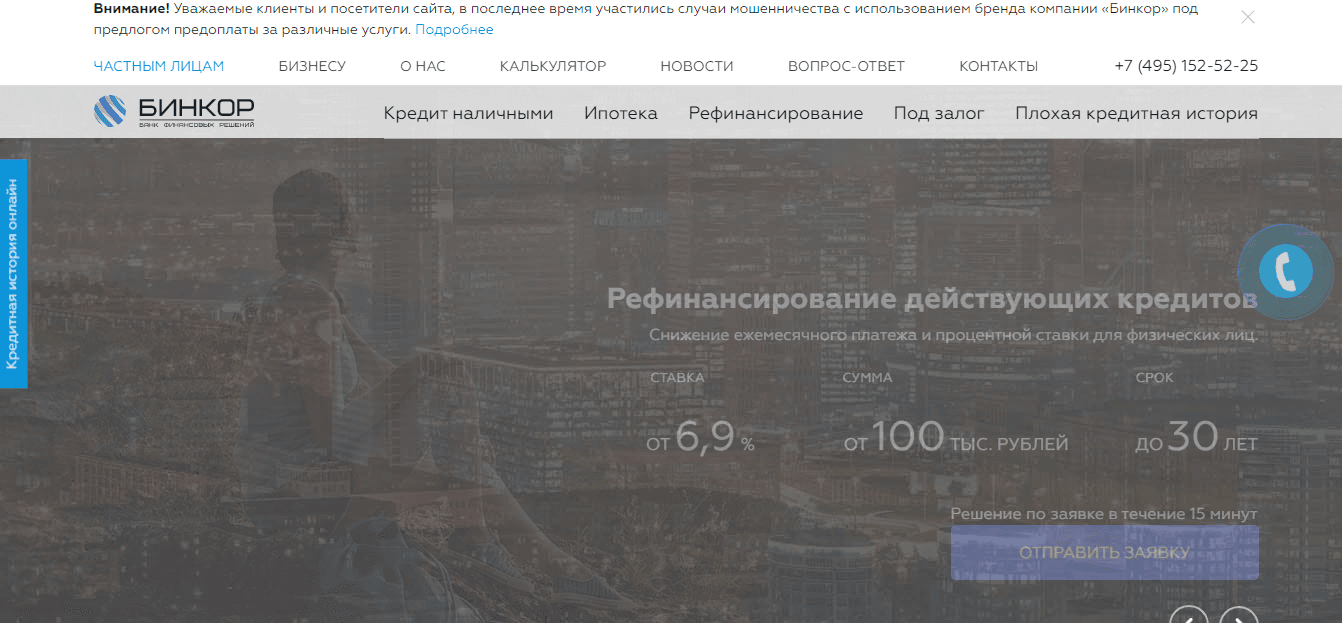Click the blue phone callback icon

1285,271
